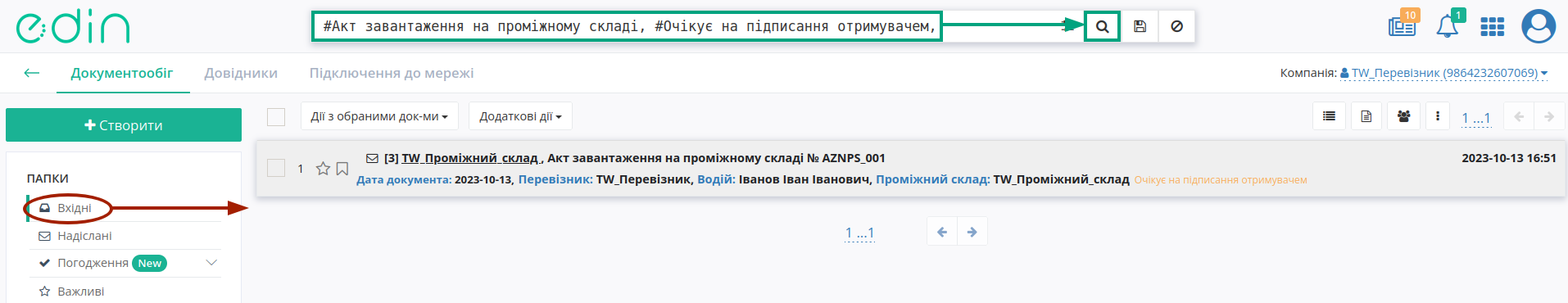Go back using the left arrow
The image size is (1568, 303).
[32, 73]
